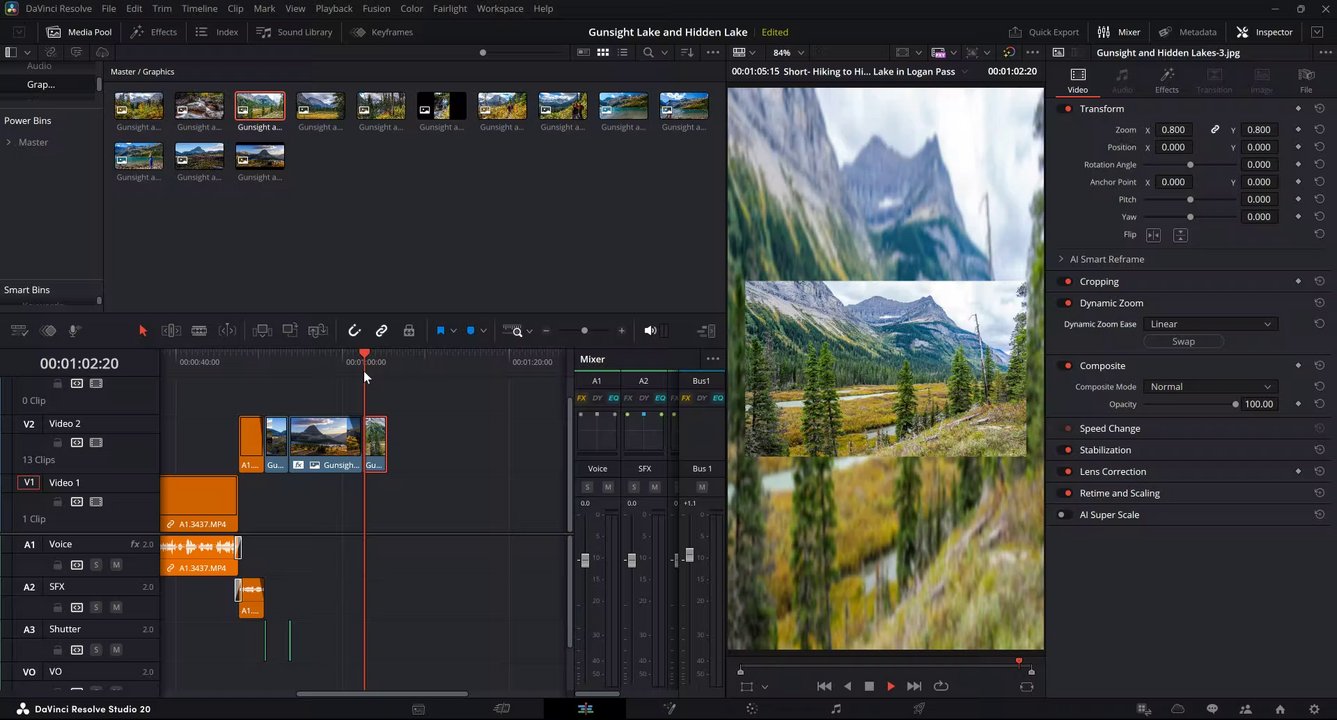
Task: Click the blue Flag clip icon
Action: [440, 331]
